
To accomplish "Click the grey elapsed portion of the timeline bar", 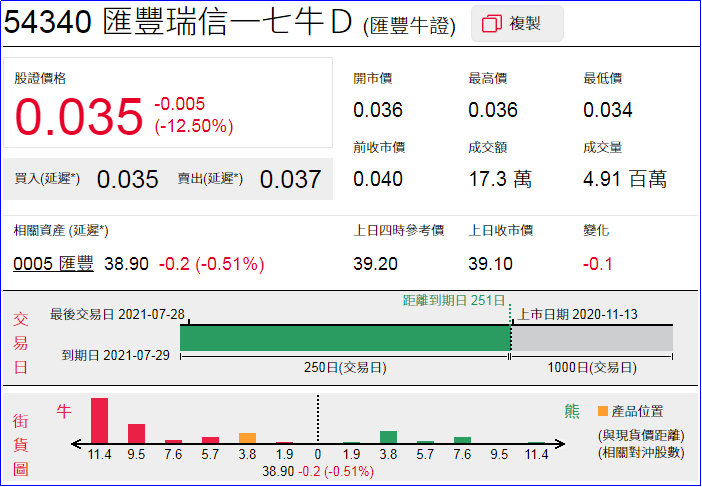I will [x=592, y=338].
